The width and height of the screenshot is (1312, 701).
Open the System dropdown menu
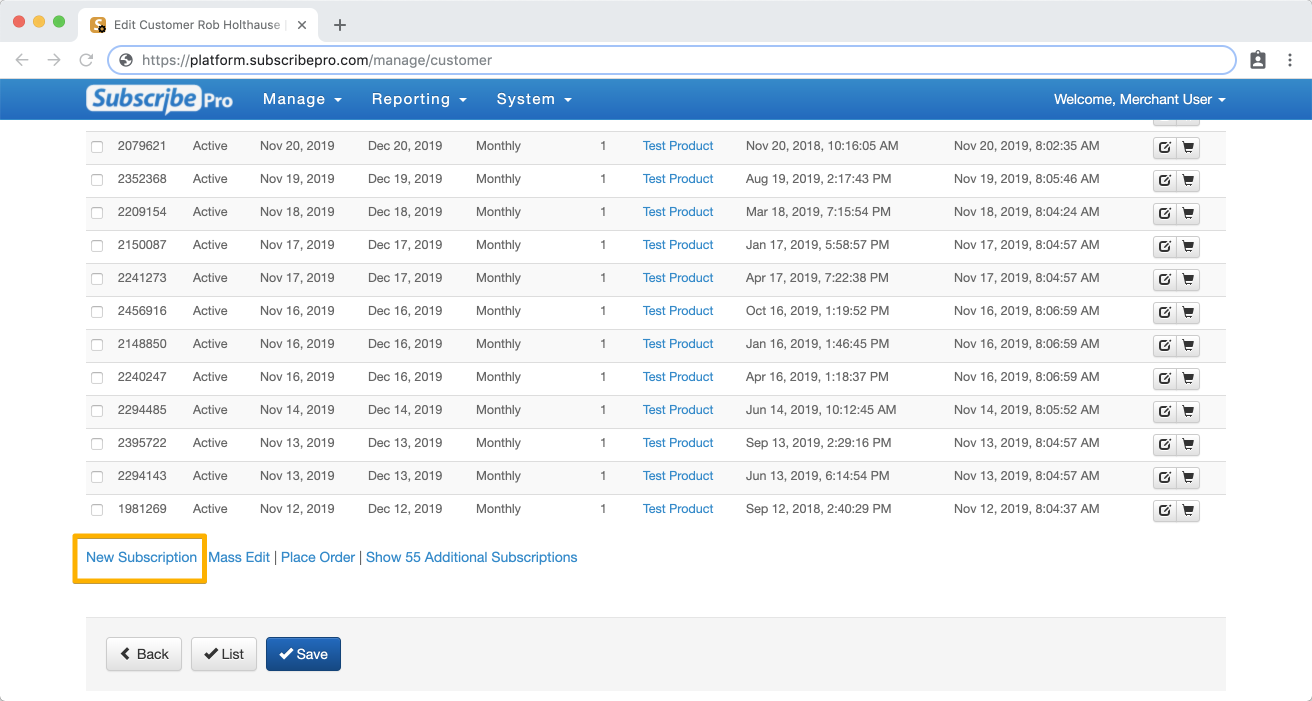pos(534,99)
